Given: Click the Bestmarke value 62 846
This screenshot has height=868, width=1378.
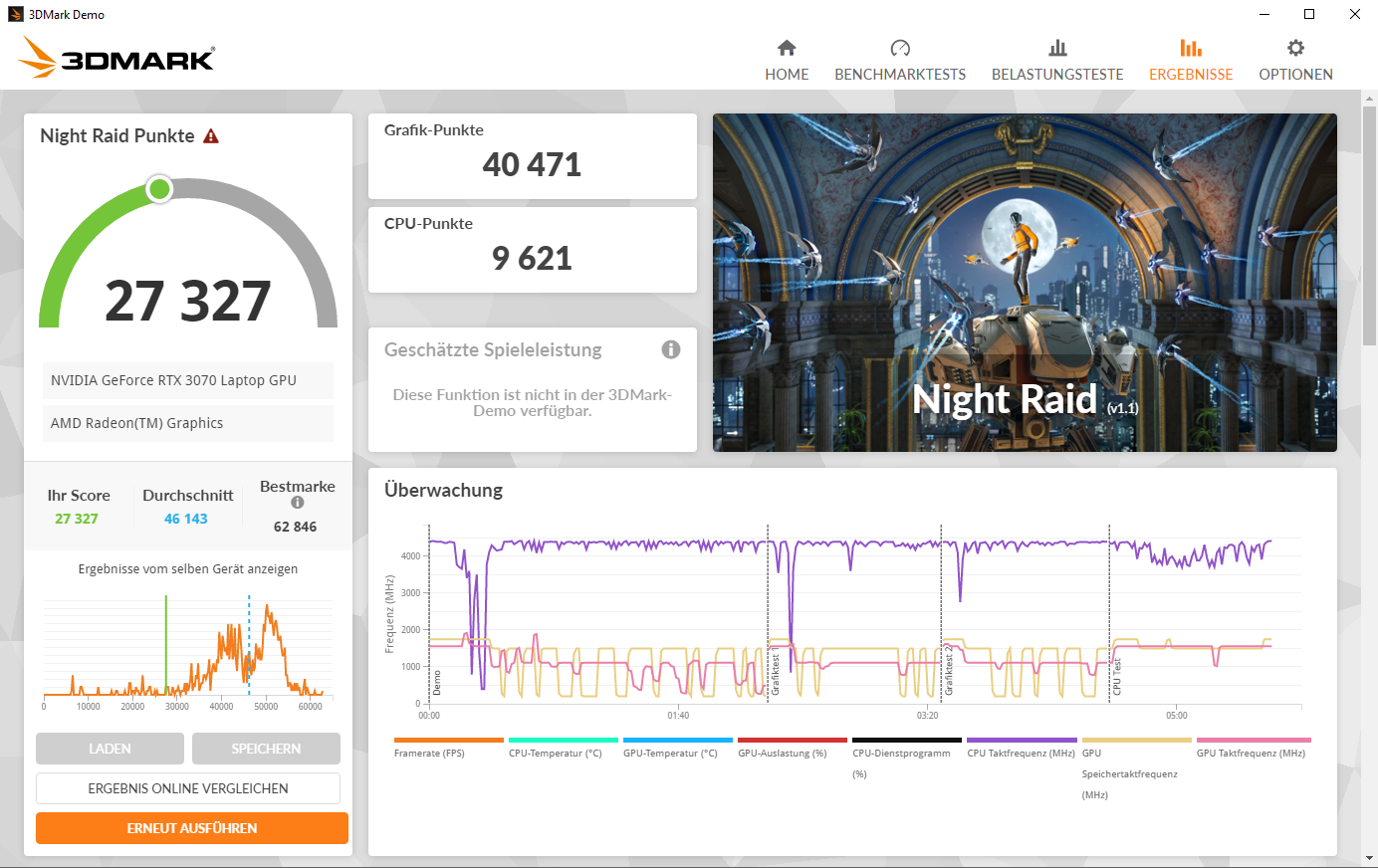Looking at the screenshot, I should coord(296,527).
